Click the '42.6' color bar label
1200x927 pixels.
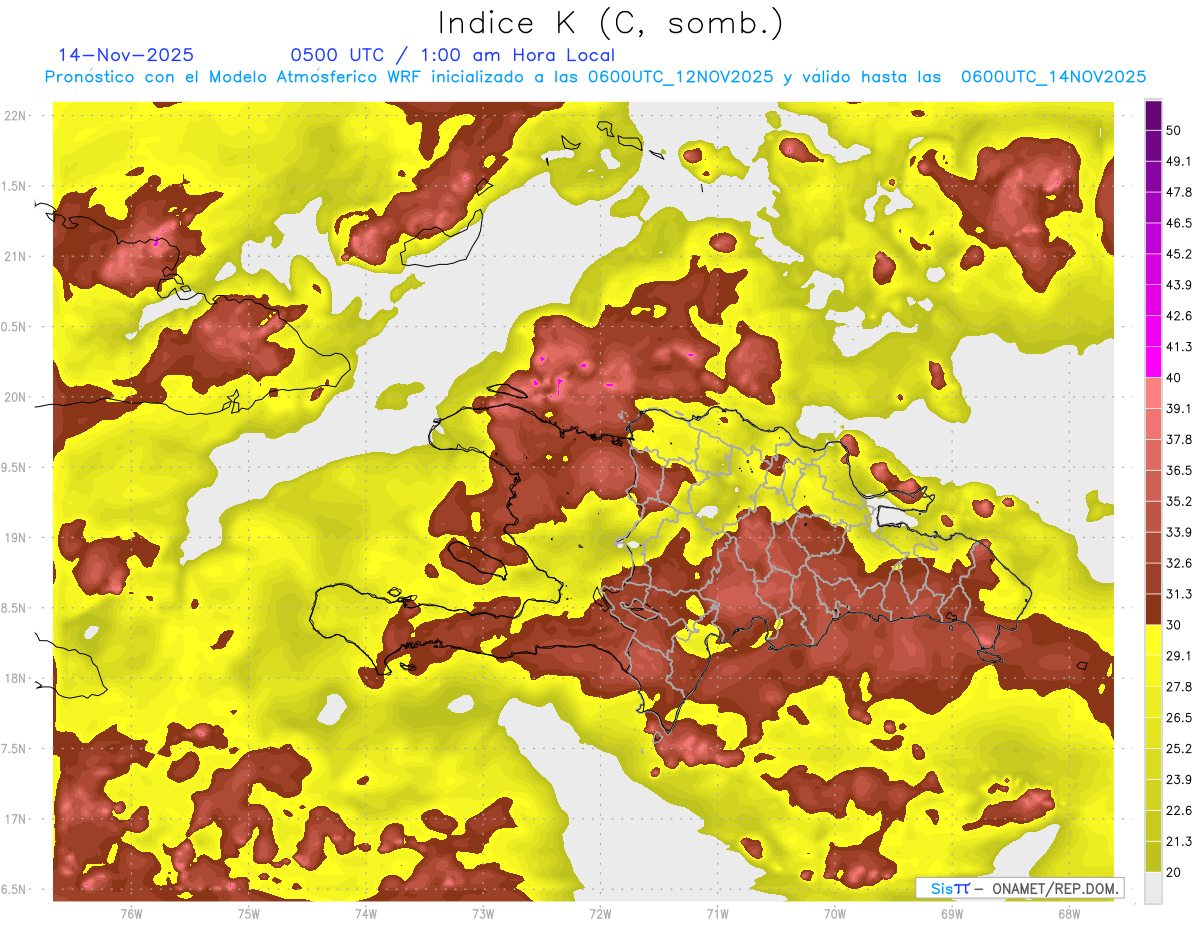coord(1179,316)
